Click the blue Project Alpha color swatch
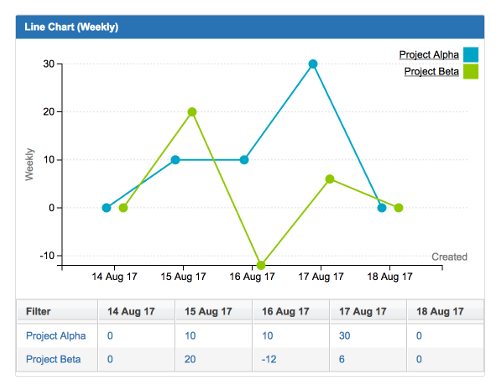Screen dimensions: 500x392 [x=471, y=55]
